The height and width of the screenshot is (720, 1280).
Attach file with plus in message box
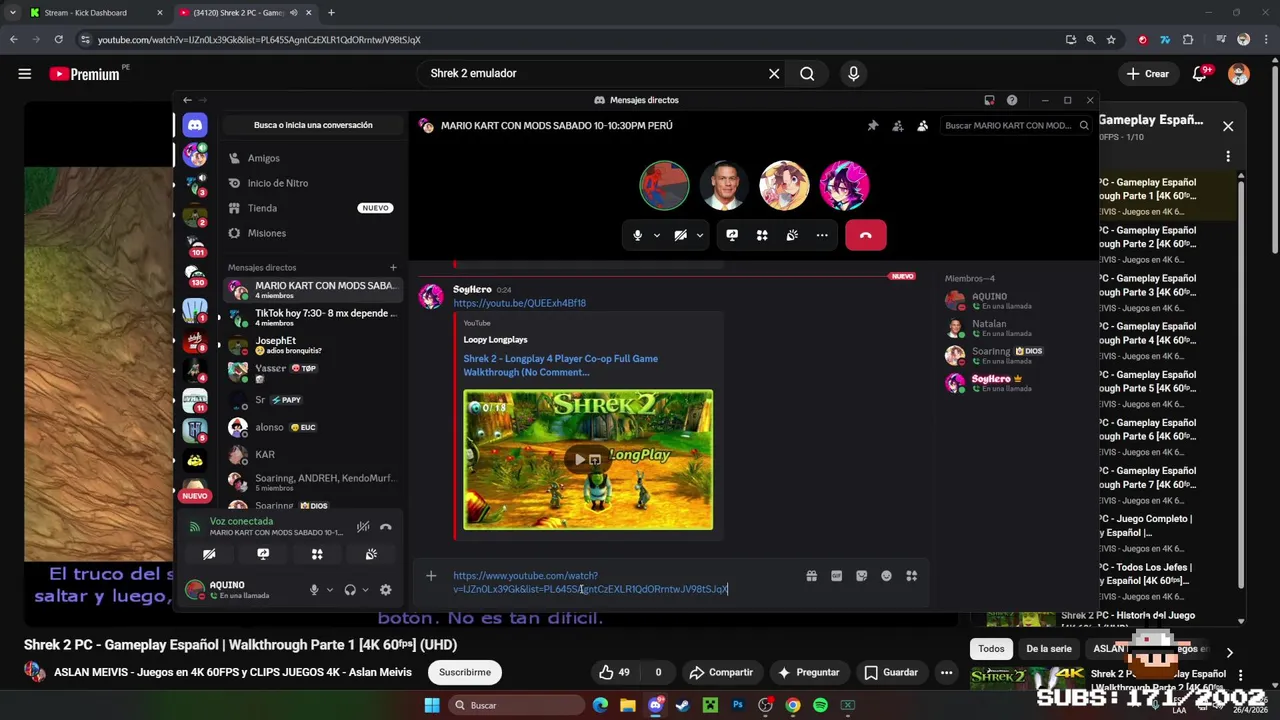click(x=431, y=576)
